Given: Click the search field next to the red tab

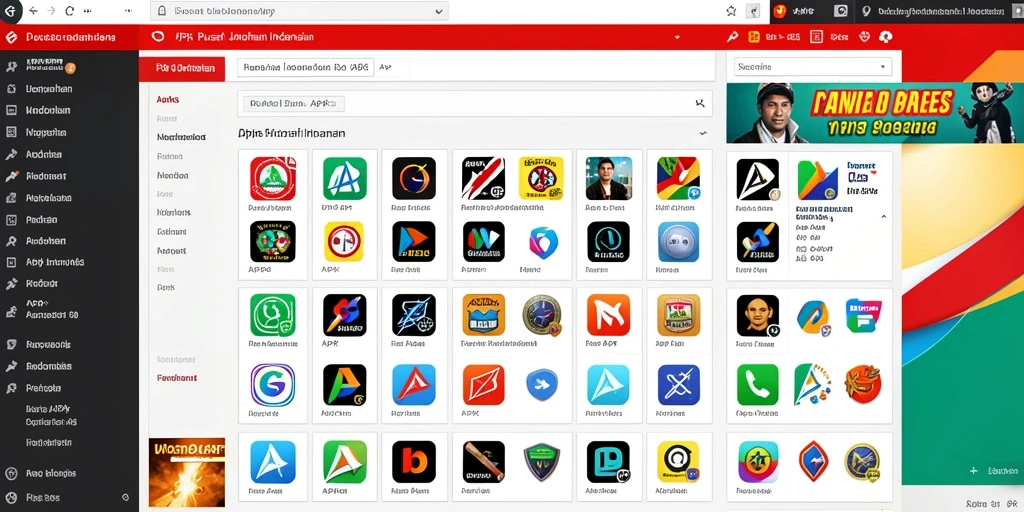Looking at the screenshot, I should pyautogui.click(x=306, y=67).
